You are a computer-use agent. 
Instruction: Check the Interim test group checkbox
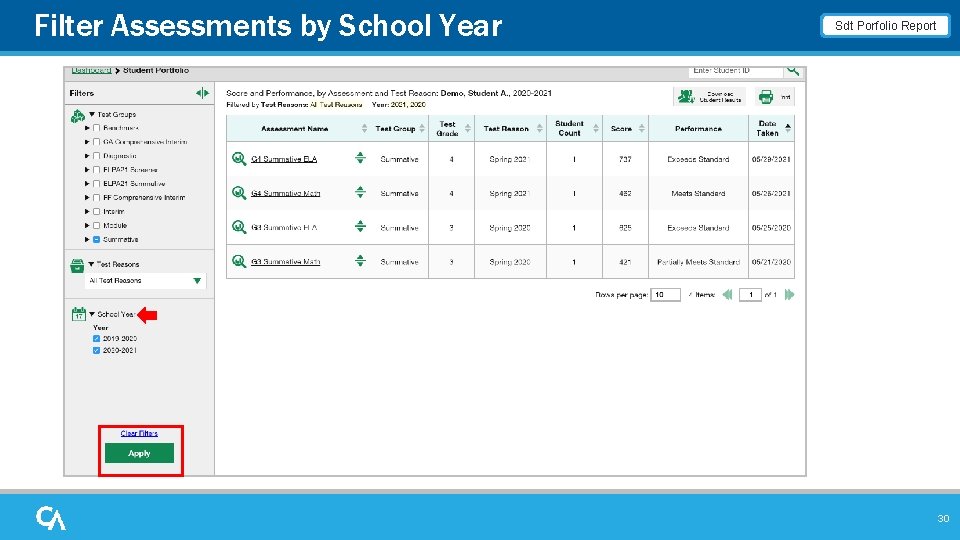[x=96, y=212]
